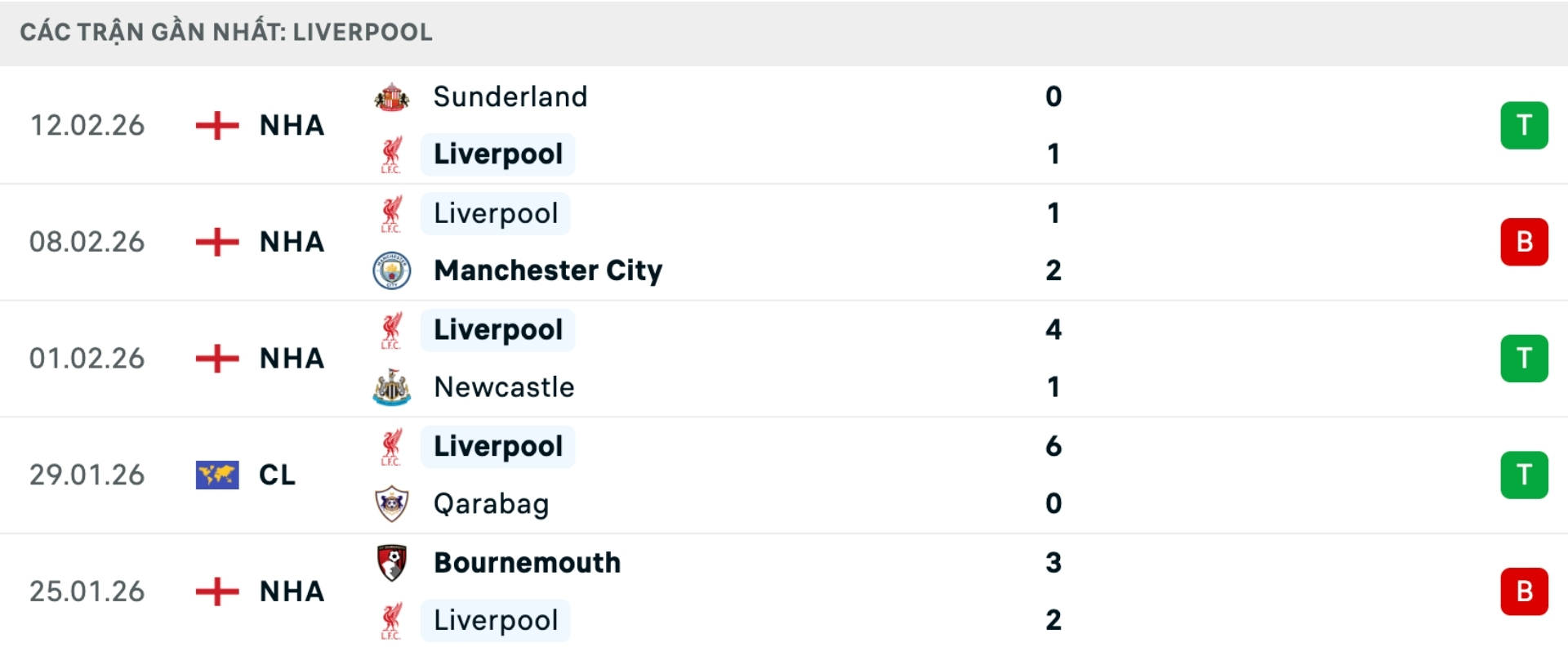The image size is (1568, 647).
Task: Click the Newcastle club crest icon
Action: coord(392,387)
